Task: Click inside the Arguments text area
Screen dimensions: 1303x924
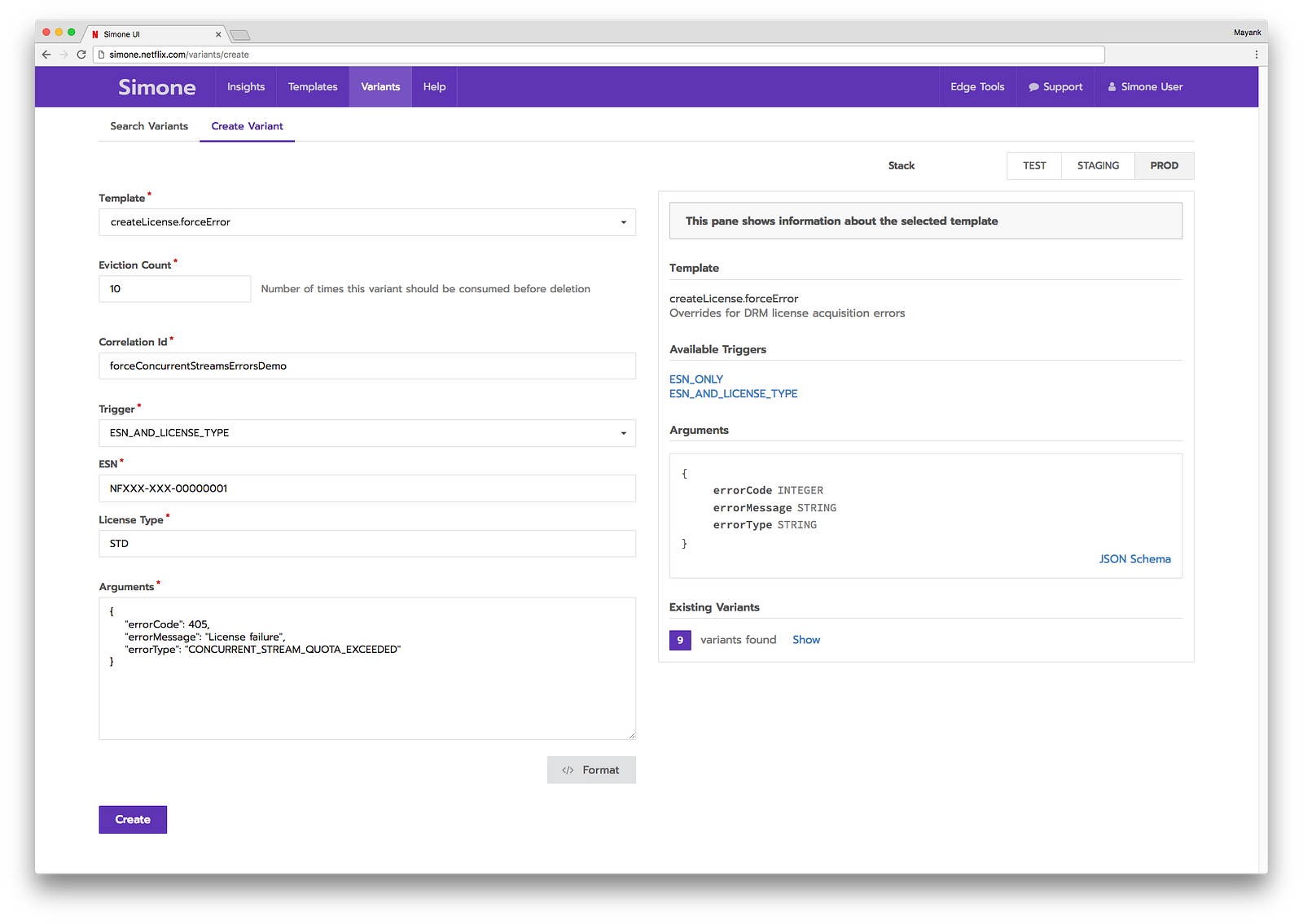Action: coord(367,668)
